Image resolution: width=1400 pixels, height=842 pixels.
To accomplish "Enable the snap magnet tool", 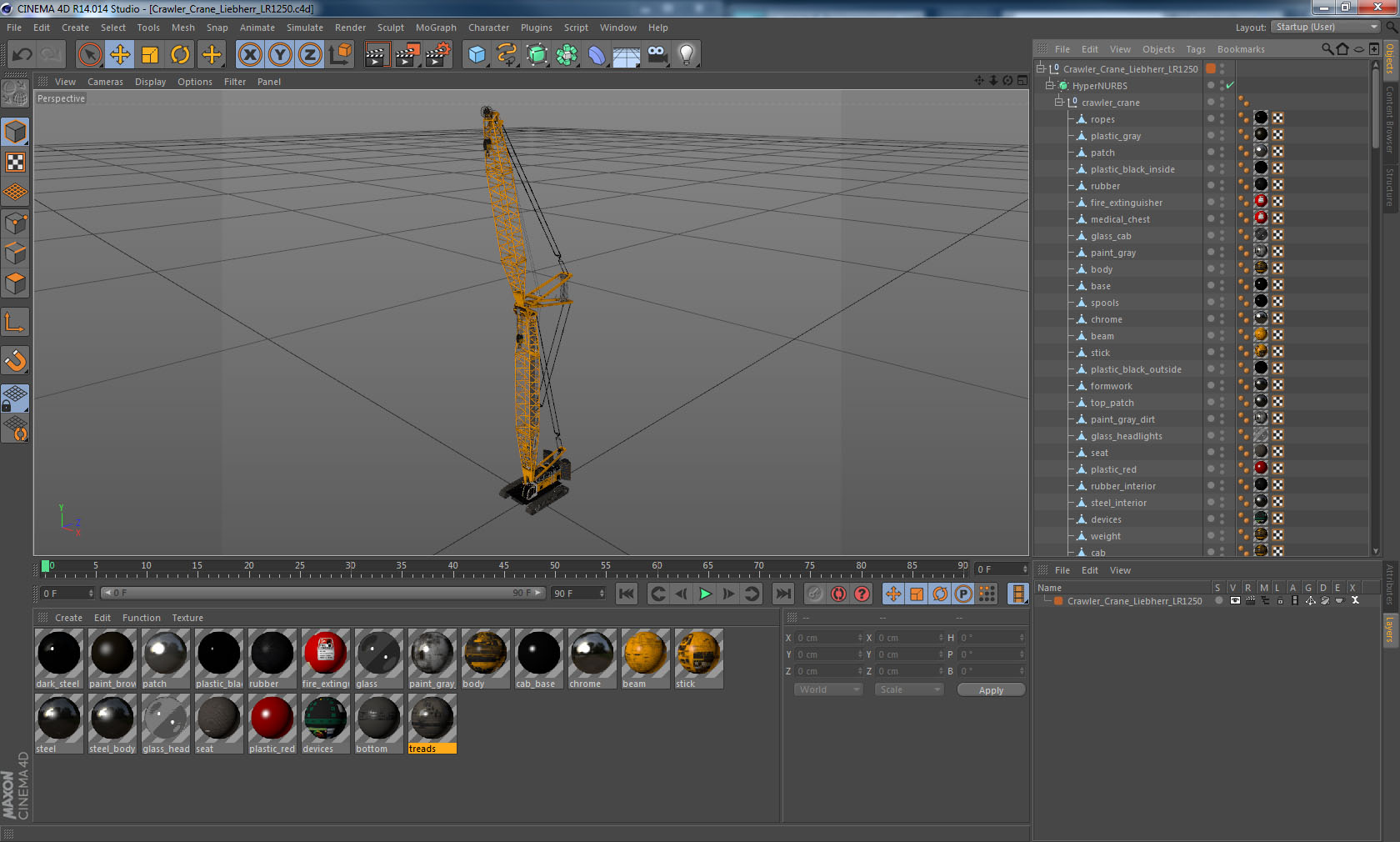I will tap(16, 360).
